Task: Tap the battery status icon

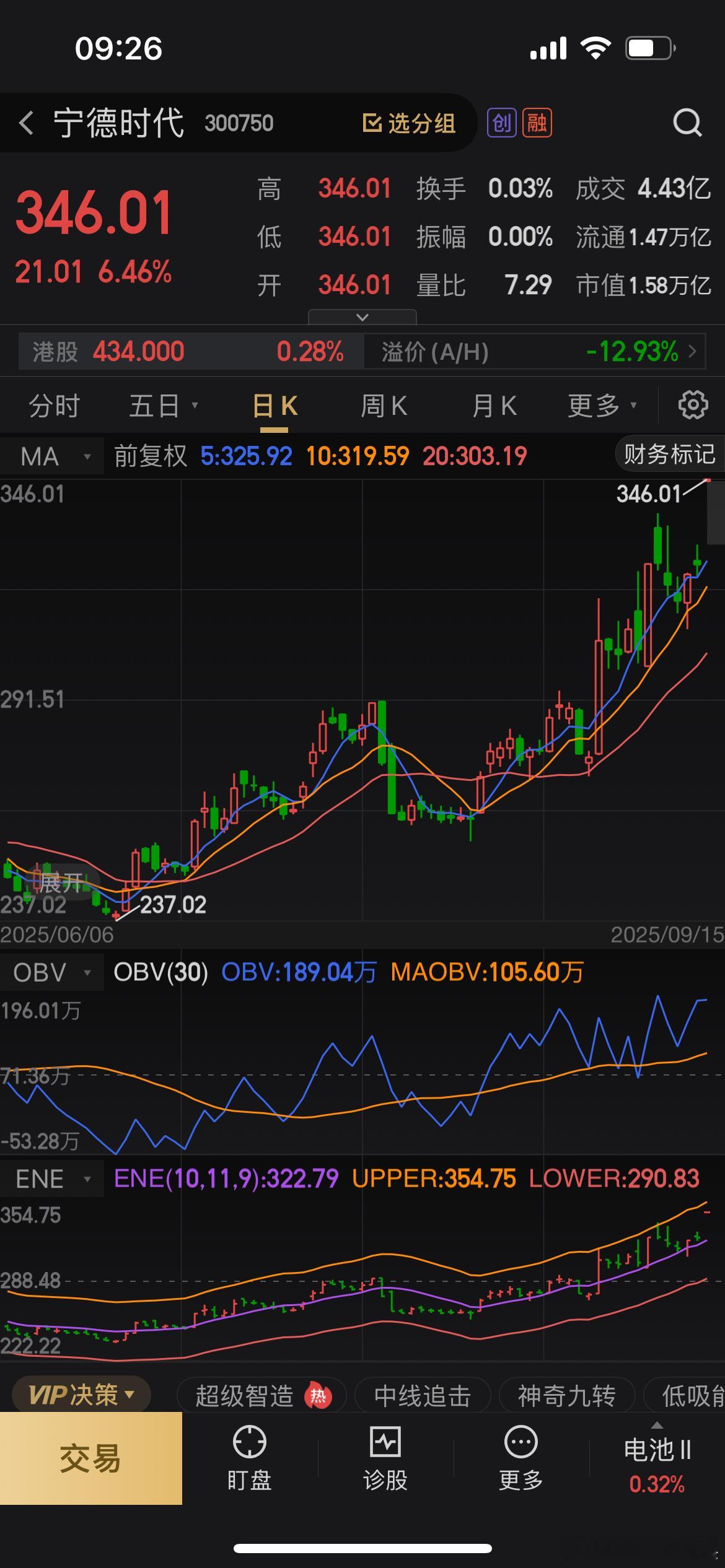Action: pyautogui.click(x=650, y=48)
